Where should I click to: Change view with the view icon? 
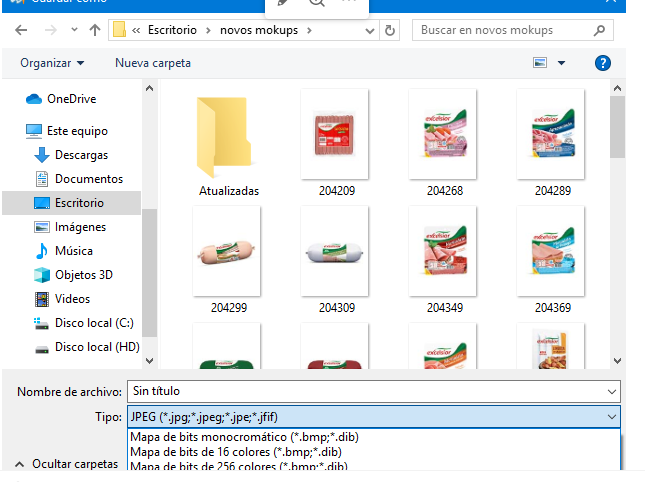click(540, 63)
